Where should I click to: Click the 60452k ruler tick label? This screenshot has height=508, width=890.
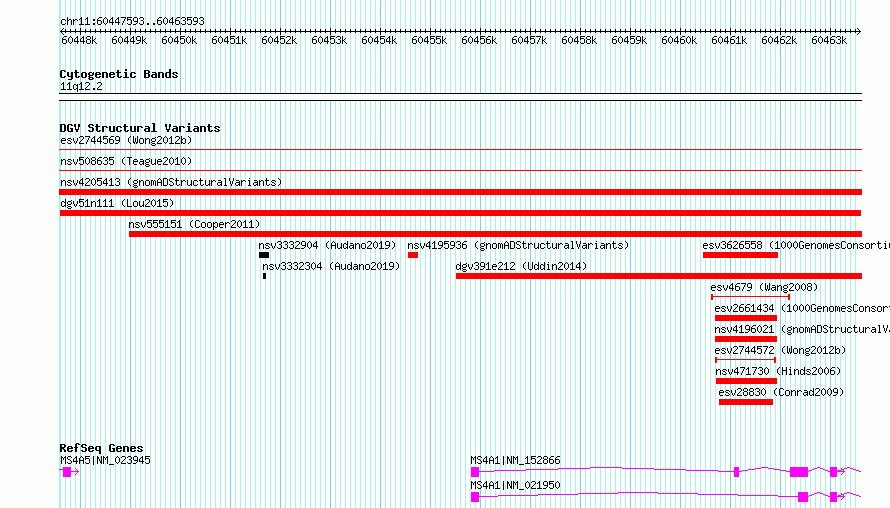(x=279, y=40)
